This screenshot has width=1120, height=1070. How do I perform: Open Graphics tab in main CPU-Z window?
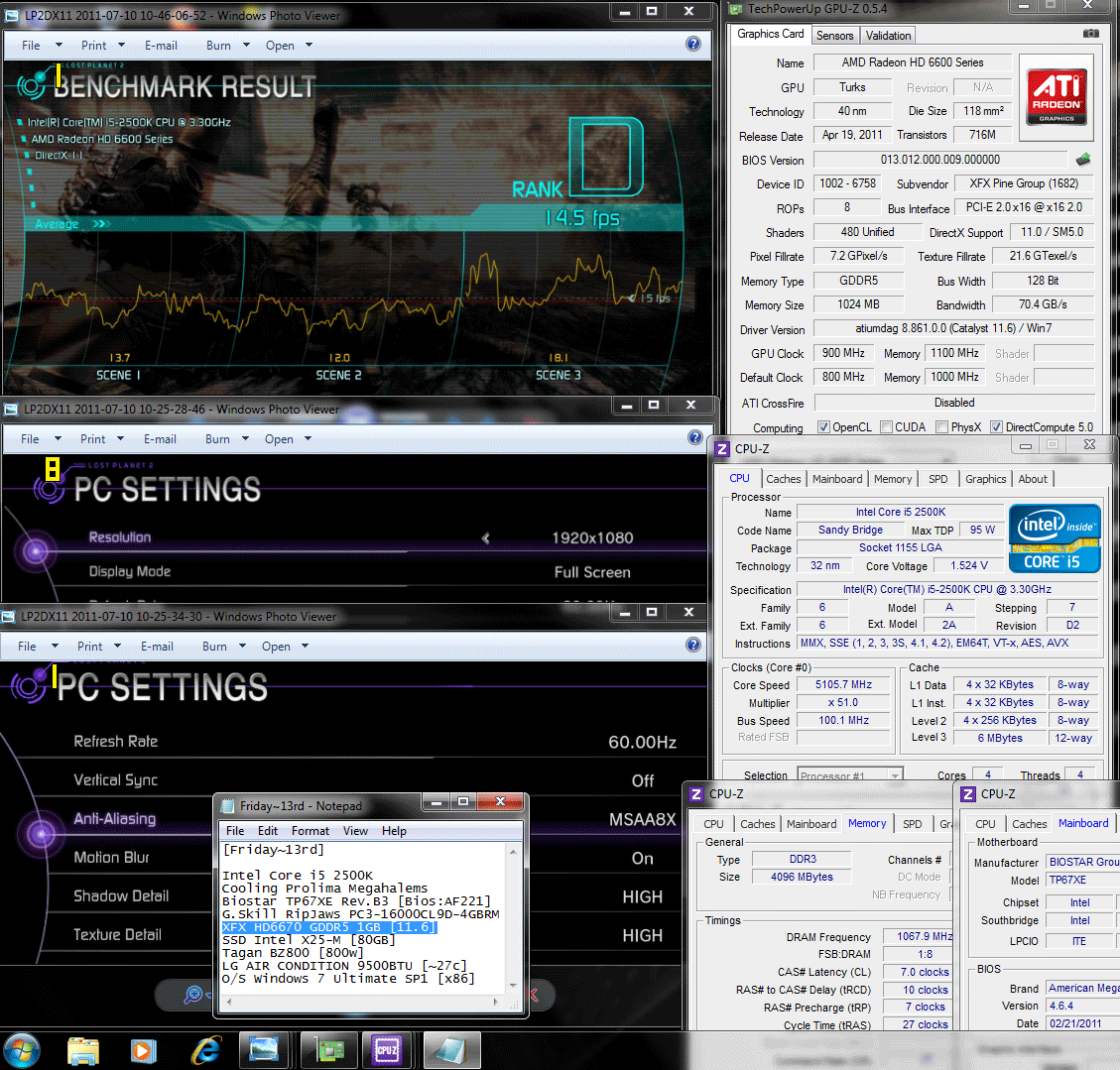click(985, 479)
